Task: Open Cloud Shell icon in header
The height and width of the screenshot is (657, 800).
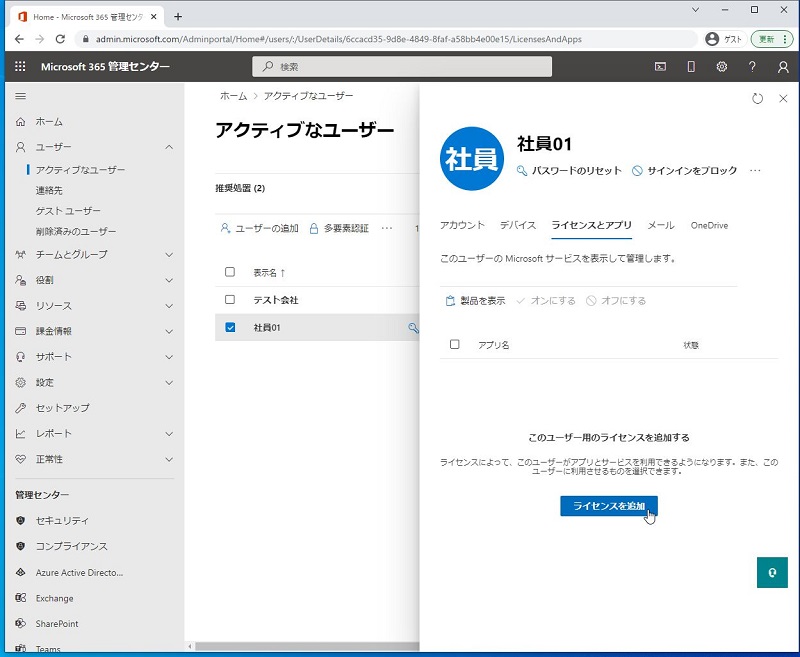Action: [660, 66]
